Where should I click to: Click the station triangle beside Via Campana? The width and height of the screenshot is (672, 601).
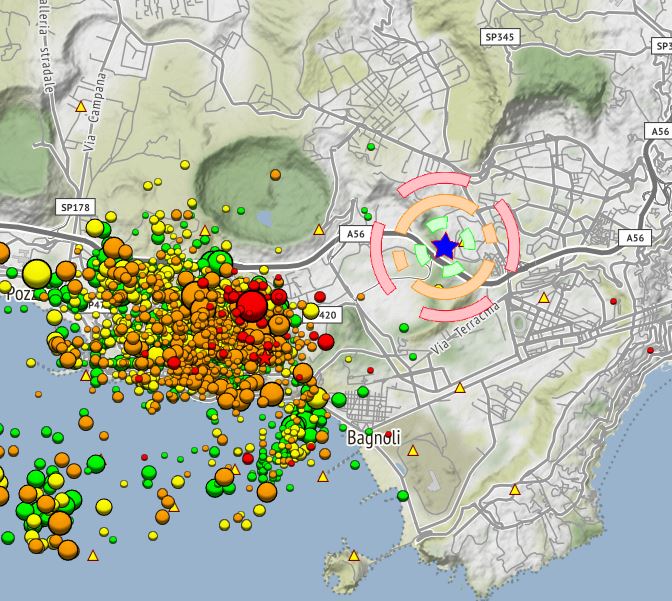pyautogui.click(x=81, y=106)
